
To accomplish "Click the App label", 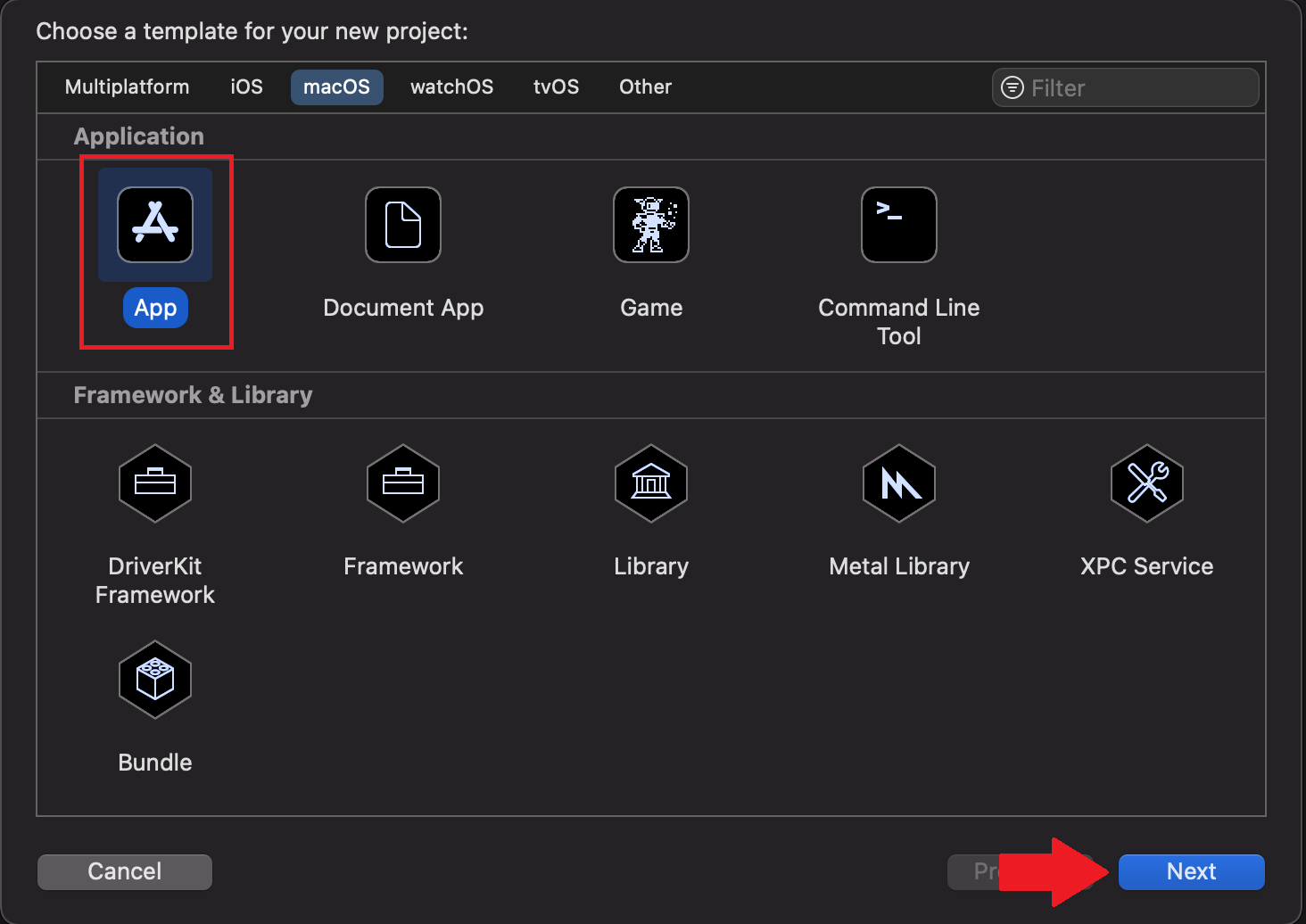I will (x=155, y=308).
